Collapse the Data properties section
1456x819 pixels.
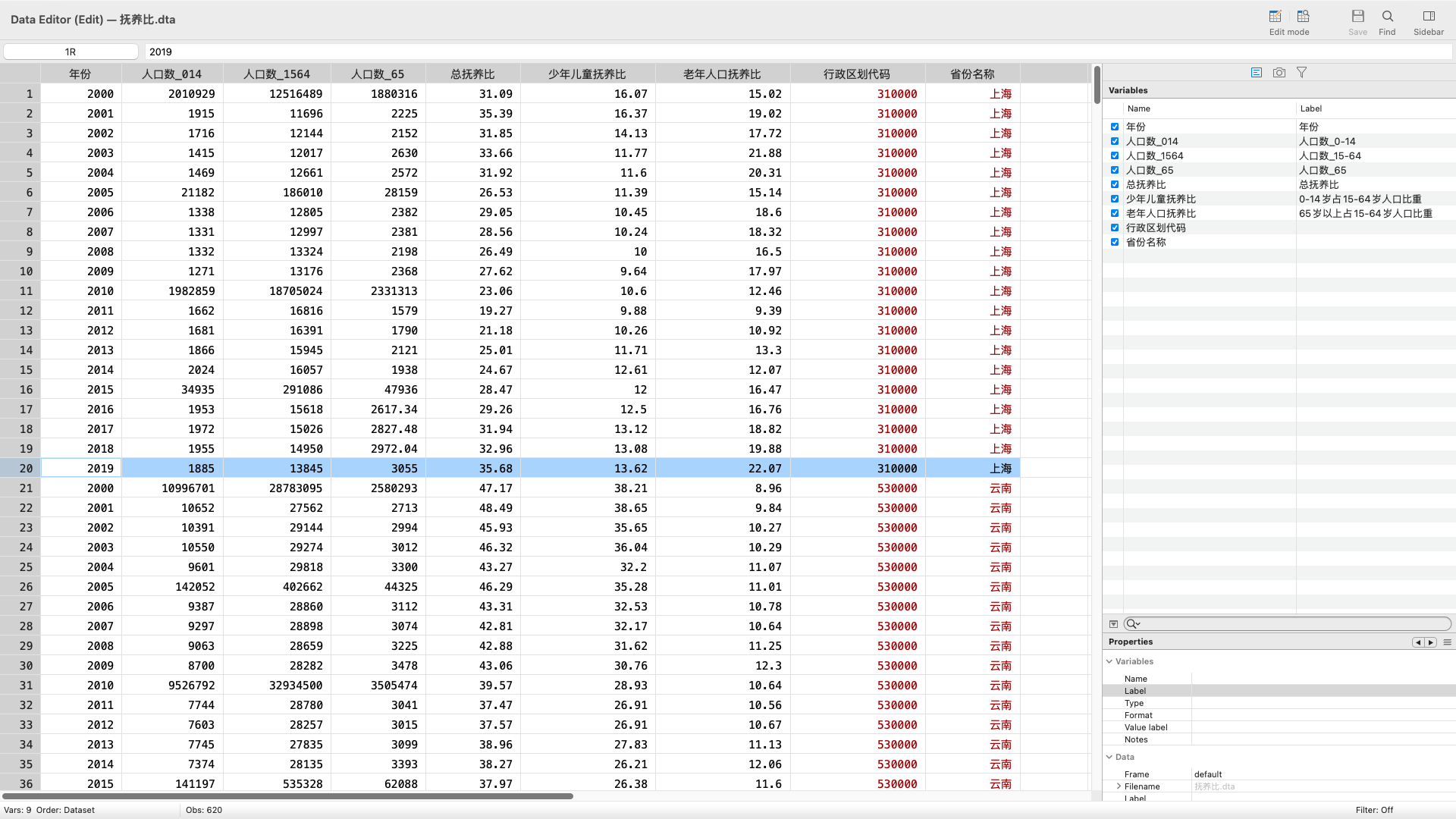click(1109, 757)
